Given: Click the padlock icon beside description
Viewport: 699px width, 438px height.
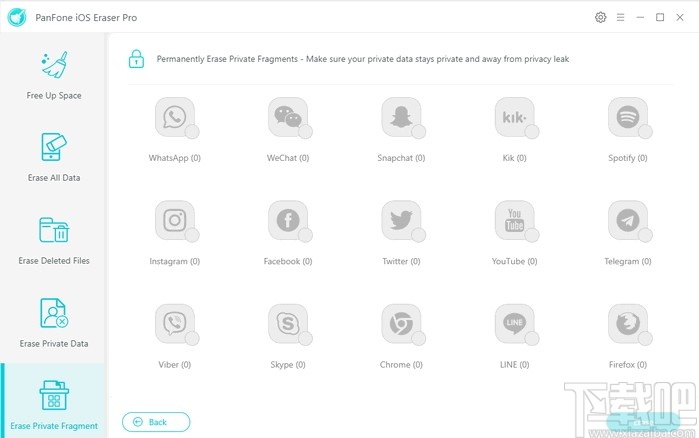Looking at the screenshot, I should point(136,59).
